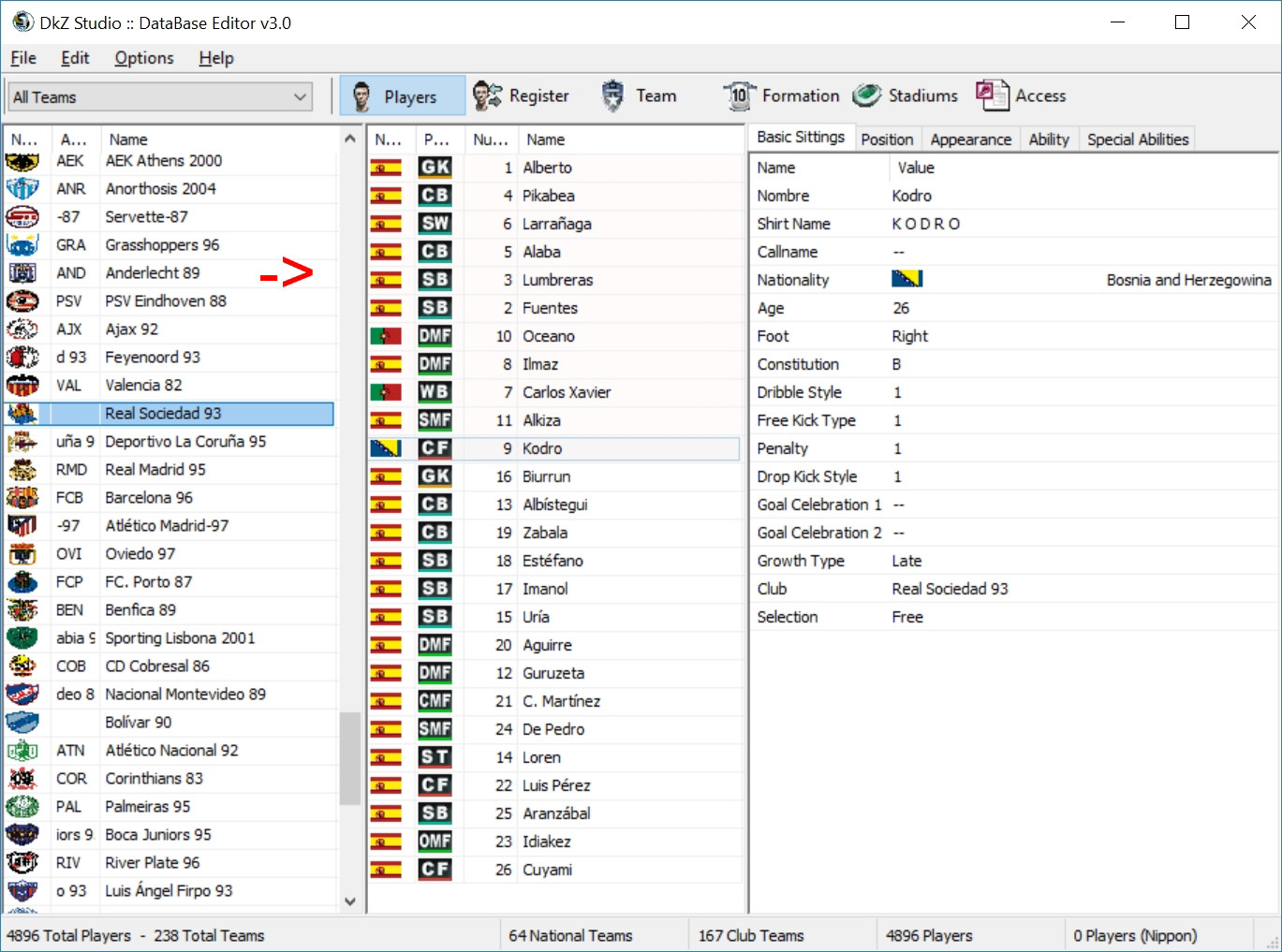Sort player list by Name column header
1282x952 pixels.
click(x=630, y=139)
